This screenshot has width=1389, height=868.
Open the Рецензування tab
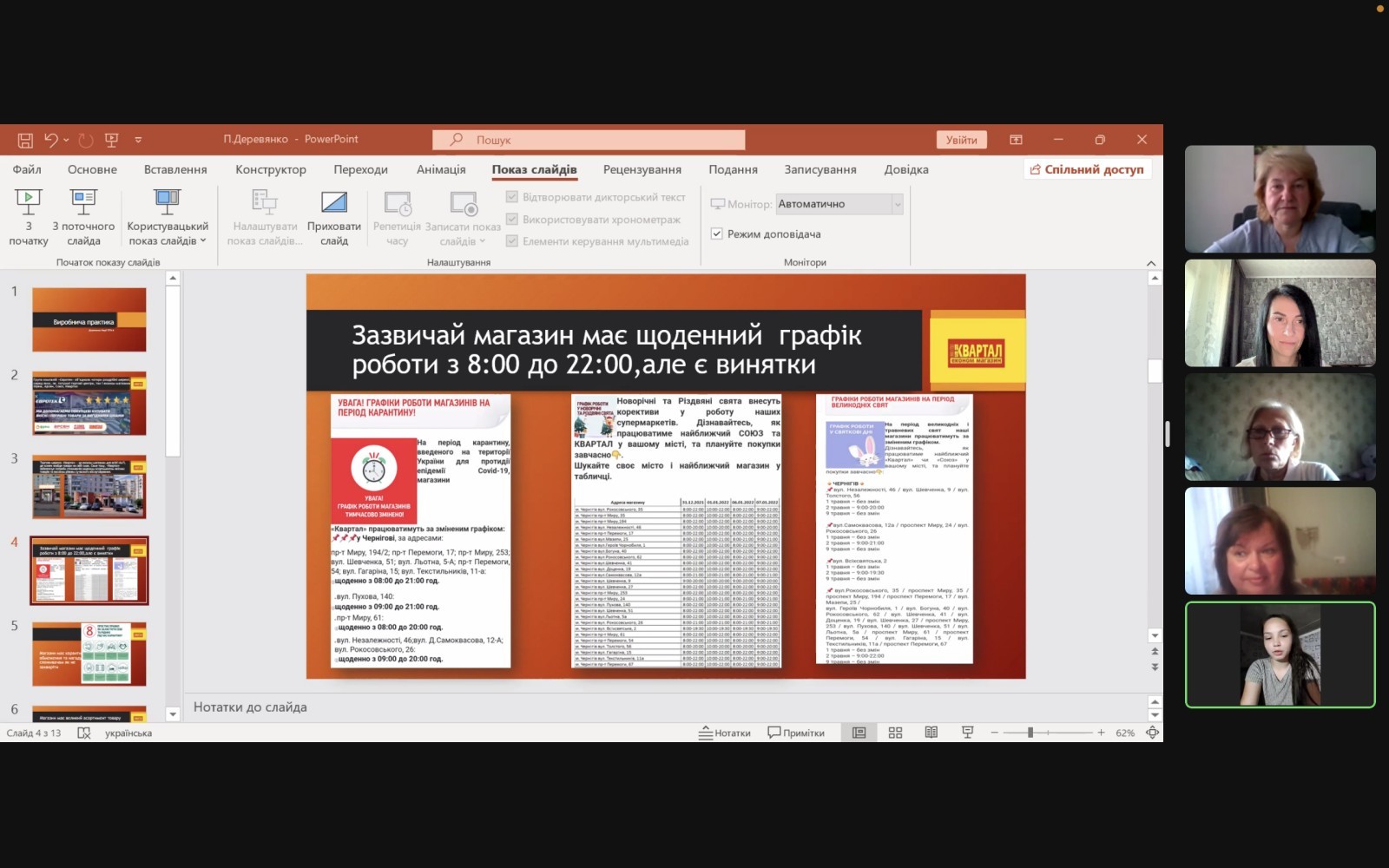click(642, 169)
